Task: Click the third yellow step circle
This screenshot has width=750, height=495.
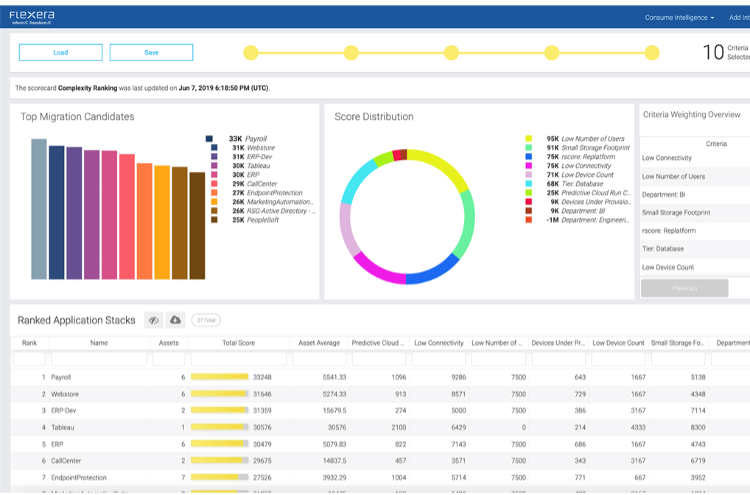Action: tap(451, 52)
